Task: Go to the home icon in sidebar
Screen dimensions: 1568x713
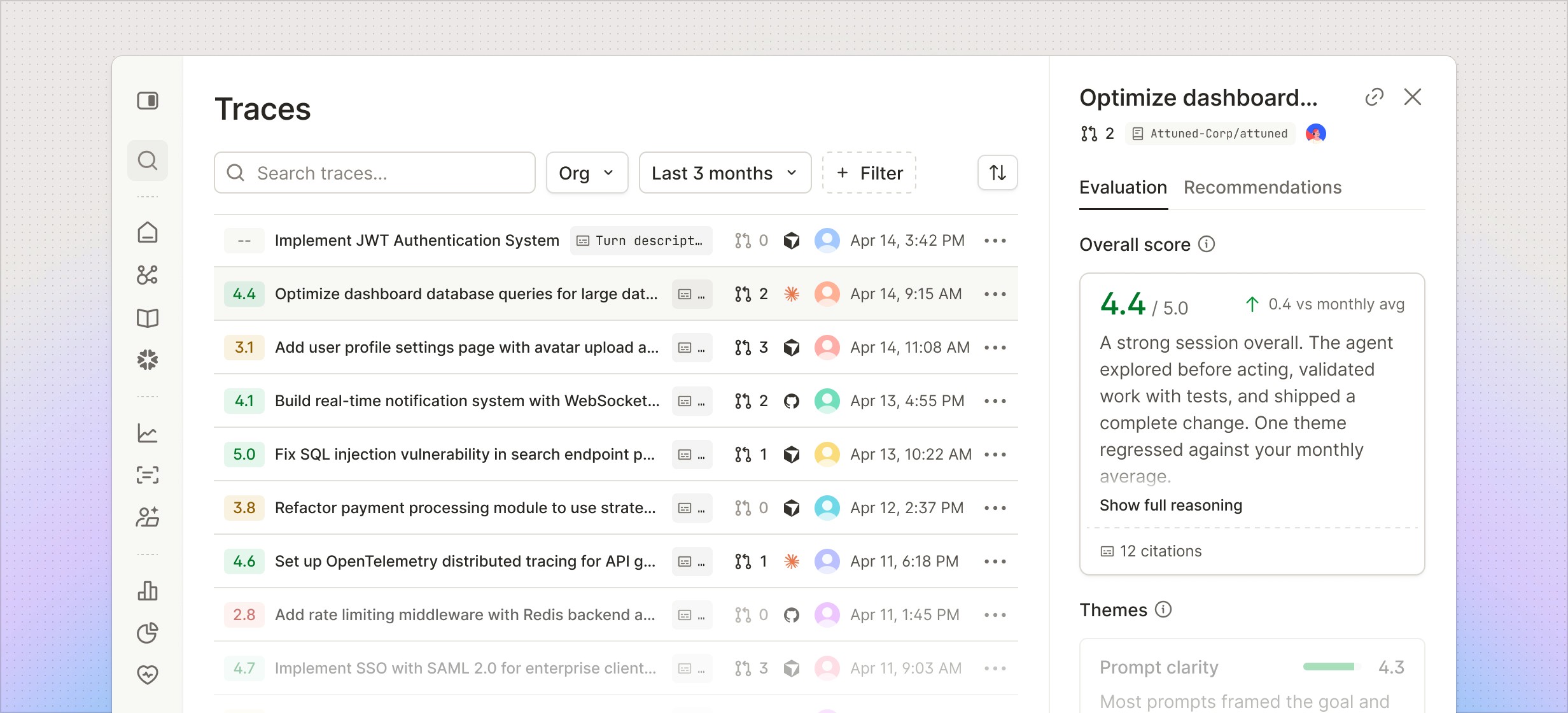Action: [148, 232]
